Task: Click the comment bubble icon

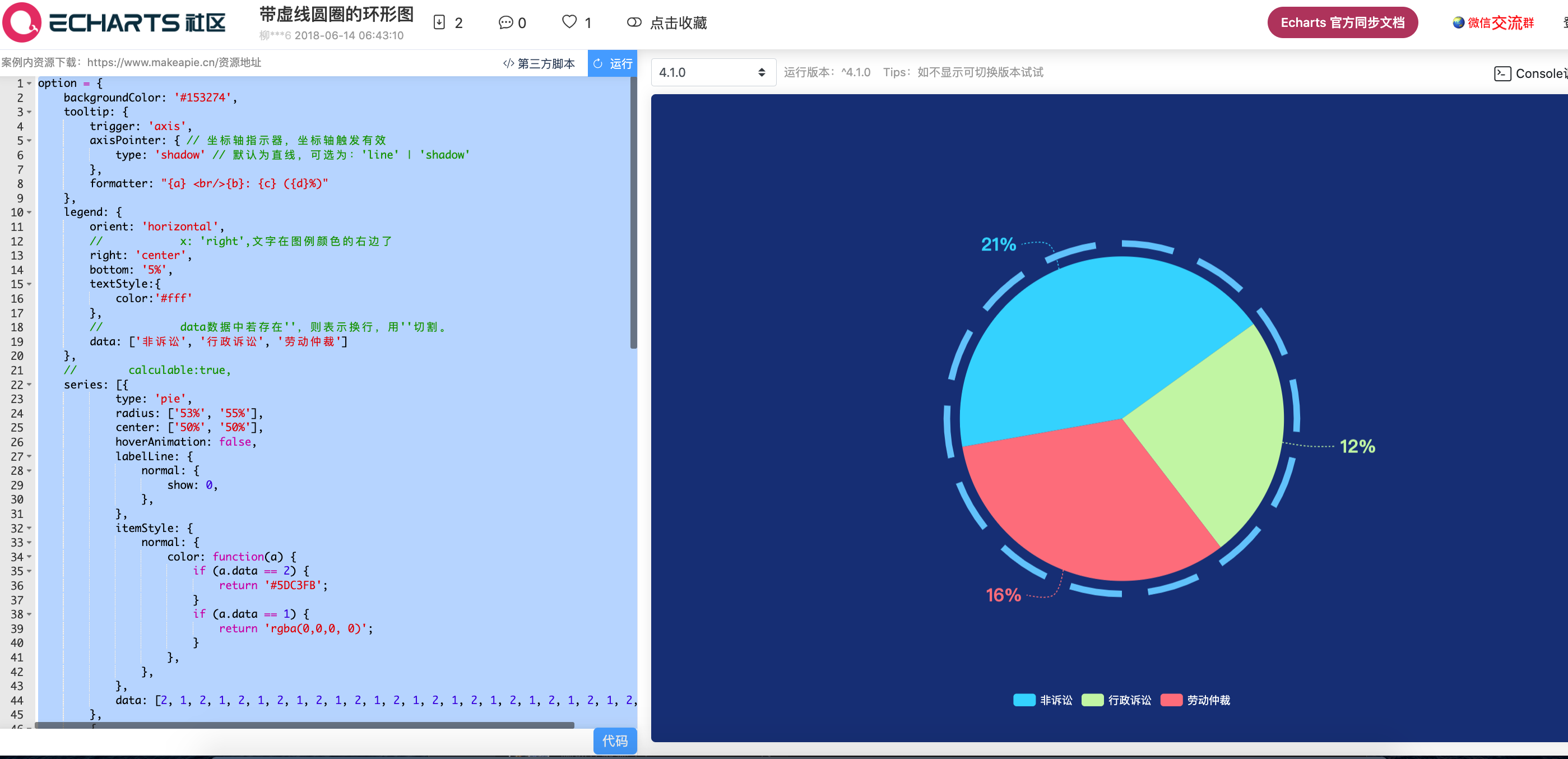Action: (505, 22)
